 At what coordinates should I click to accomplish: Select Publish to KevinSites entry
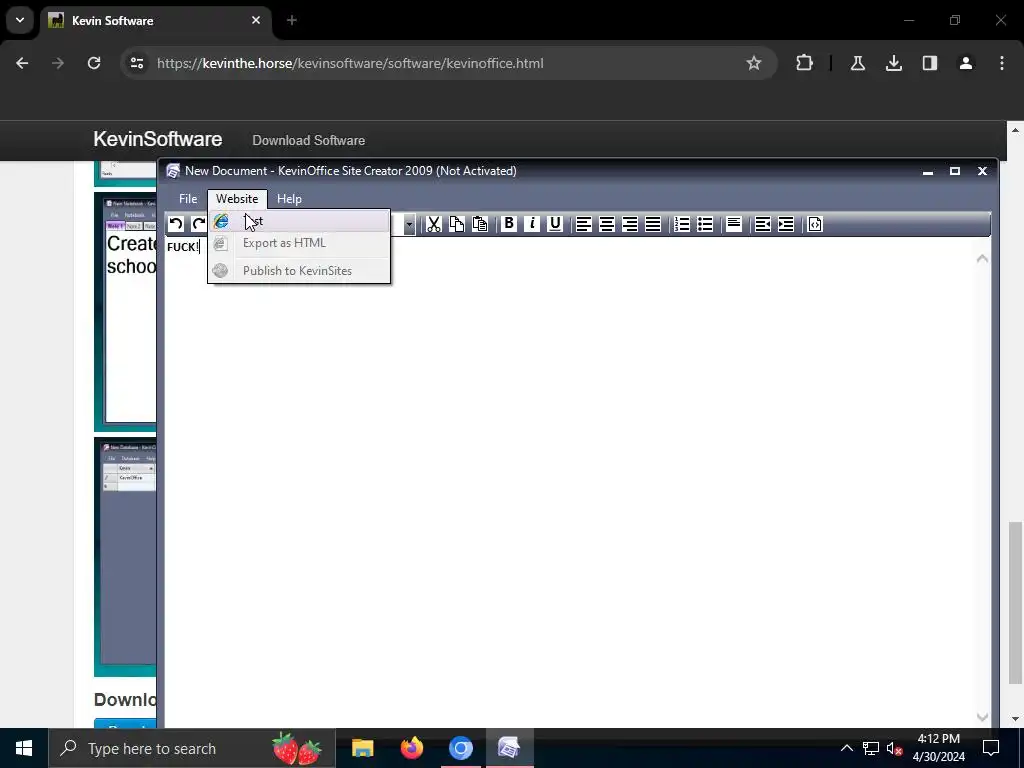click(x=299, y=270)
